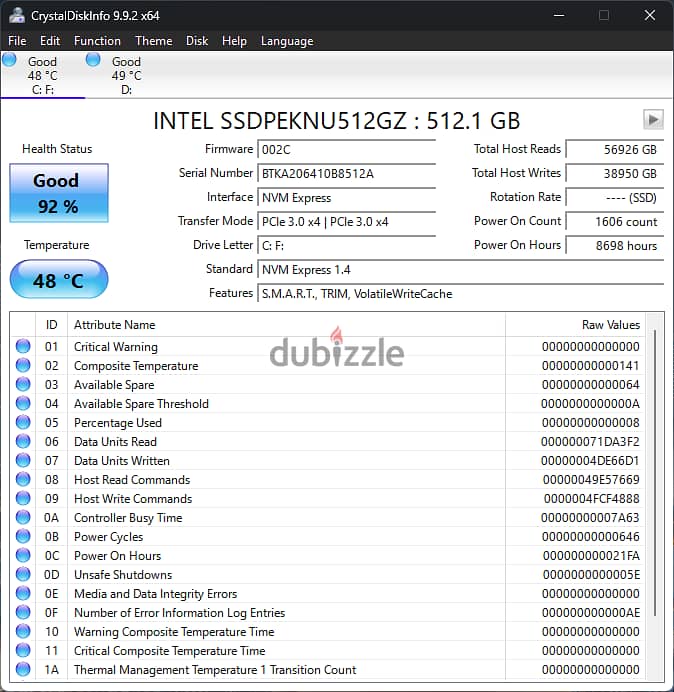This screenshot has width=674, height=692.
Task: Select the Data Units Written attribute name
Action: [x=122, y=461]
